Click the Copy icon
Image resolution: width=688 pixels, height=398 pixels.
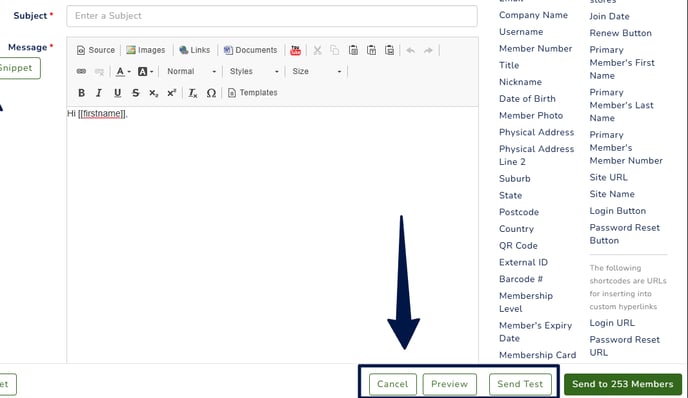coord(335,50)
